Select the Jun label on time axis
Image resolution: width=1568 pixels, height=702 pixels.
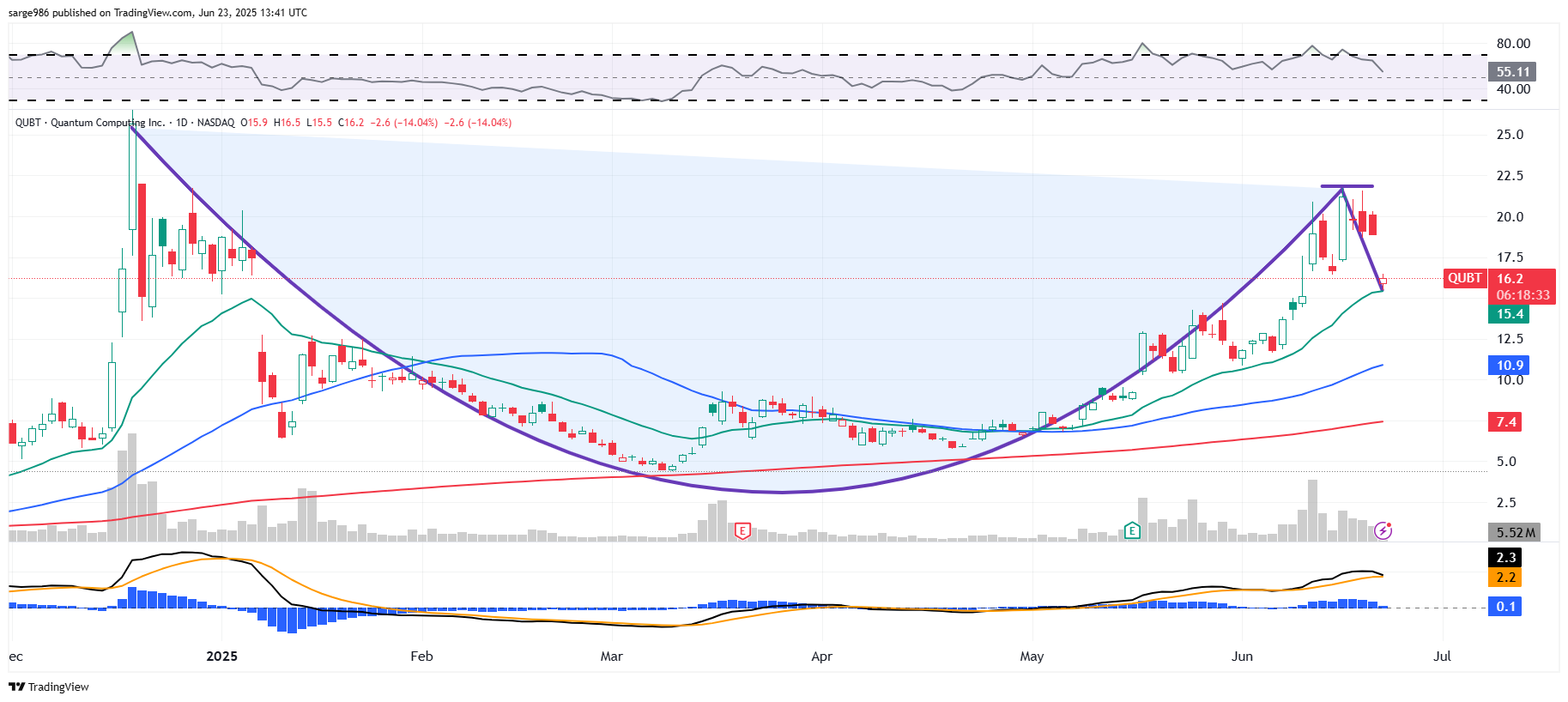point(1242,657)
